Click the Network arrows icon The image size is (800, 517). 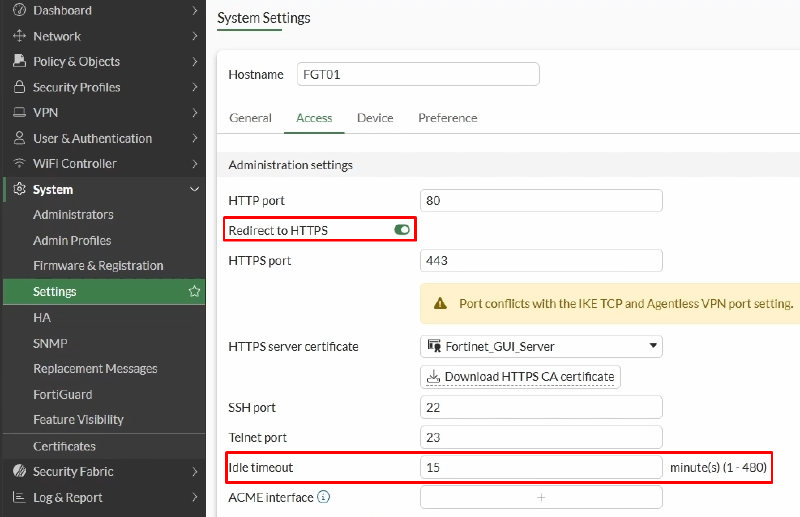point(19,36)
